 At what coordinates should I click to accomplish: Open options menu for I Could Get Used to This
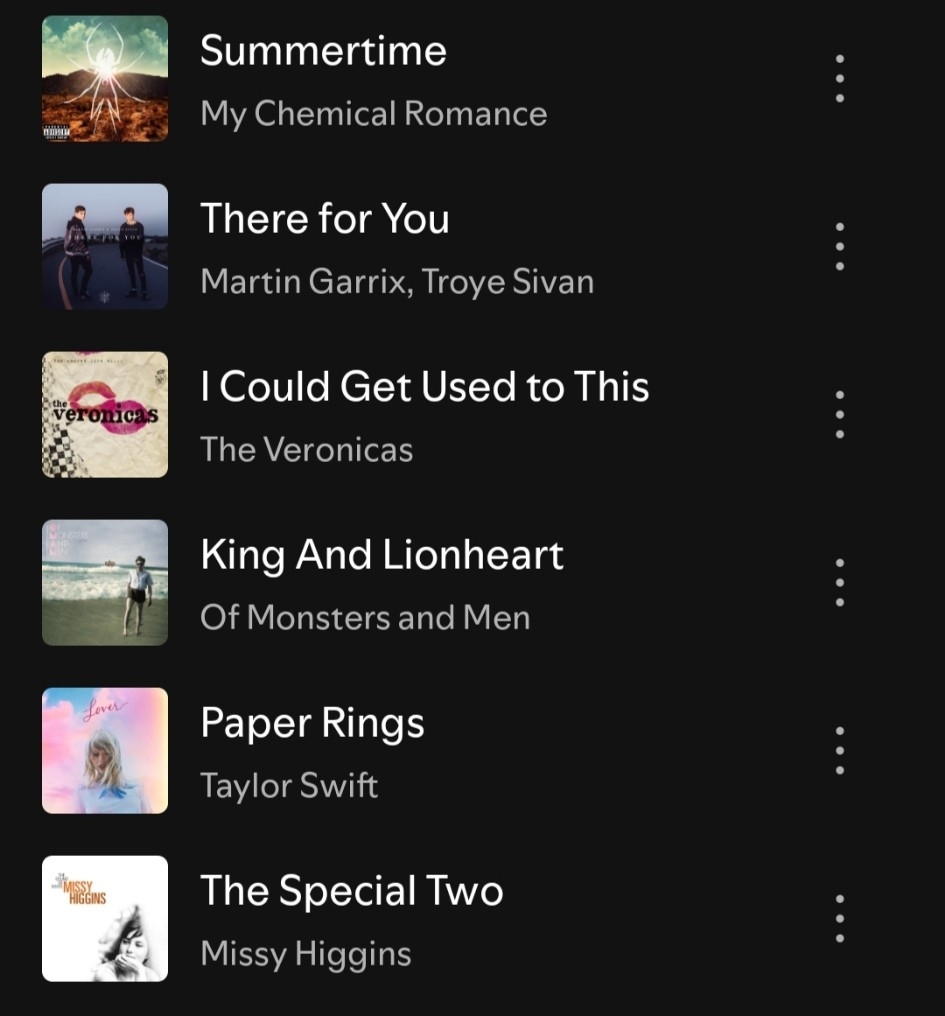click(839, 414)
